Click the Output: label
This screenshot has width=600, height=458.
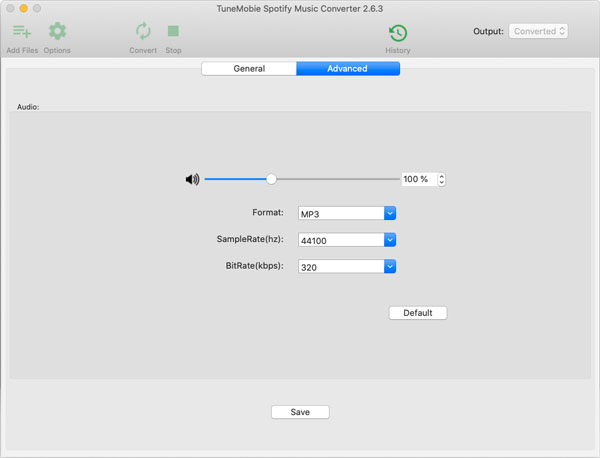(488, 31)
